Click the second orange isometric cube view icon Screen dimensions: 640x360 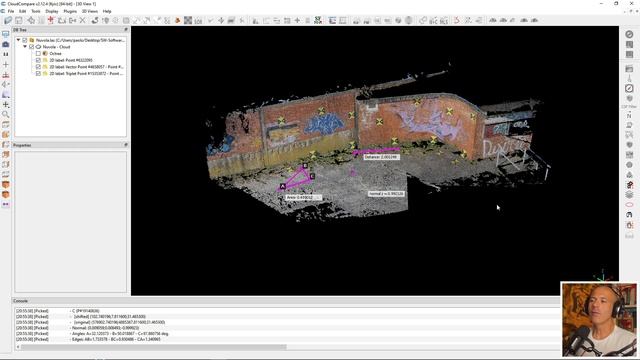[x=5, y=194]
